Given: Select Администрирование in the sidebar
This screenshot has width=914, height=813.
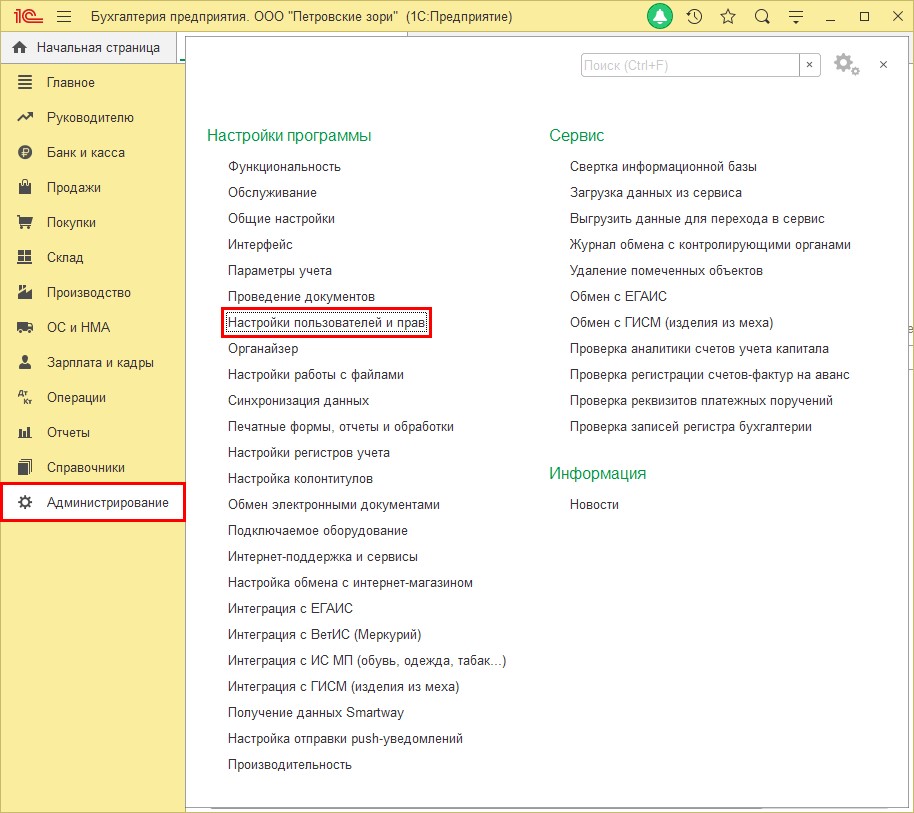Looking at the screenshot, I should [93, 502].
